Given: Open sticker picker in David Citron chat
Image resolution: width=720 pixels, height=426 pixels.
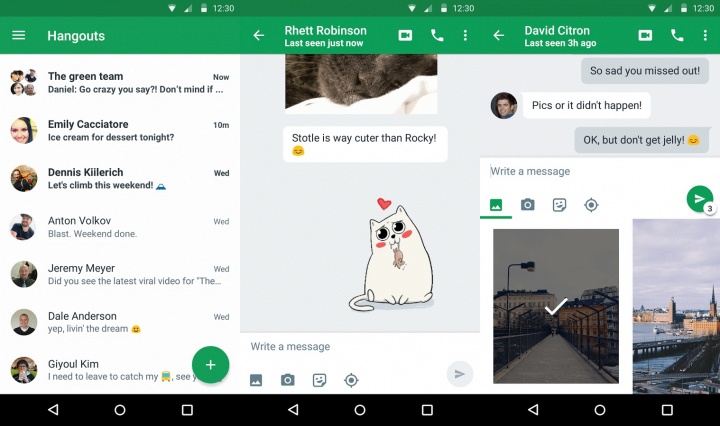Looking at the screenshot, I should [x=559, y=205].
